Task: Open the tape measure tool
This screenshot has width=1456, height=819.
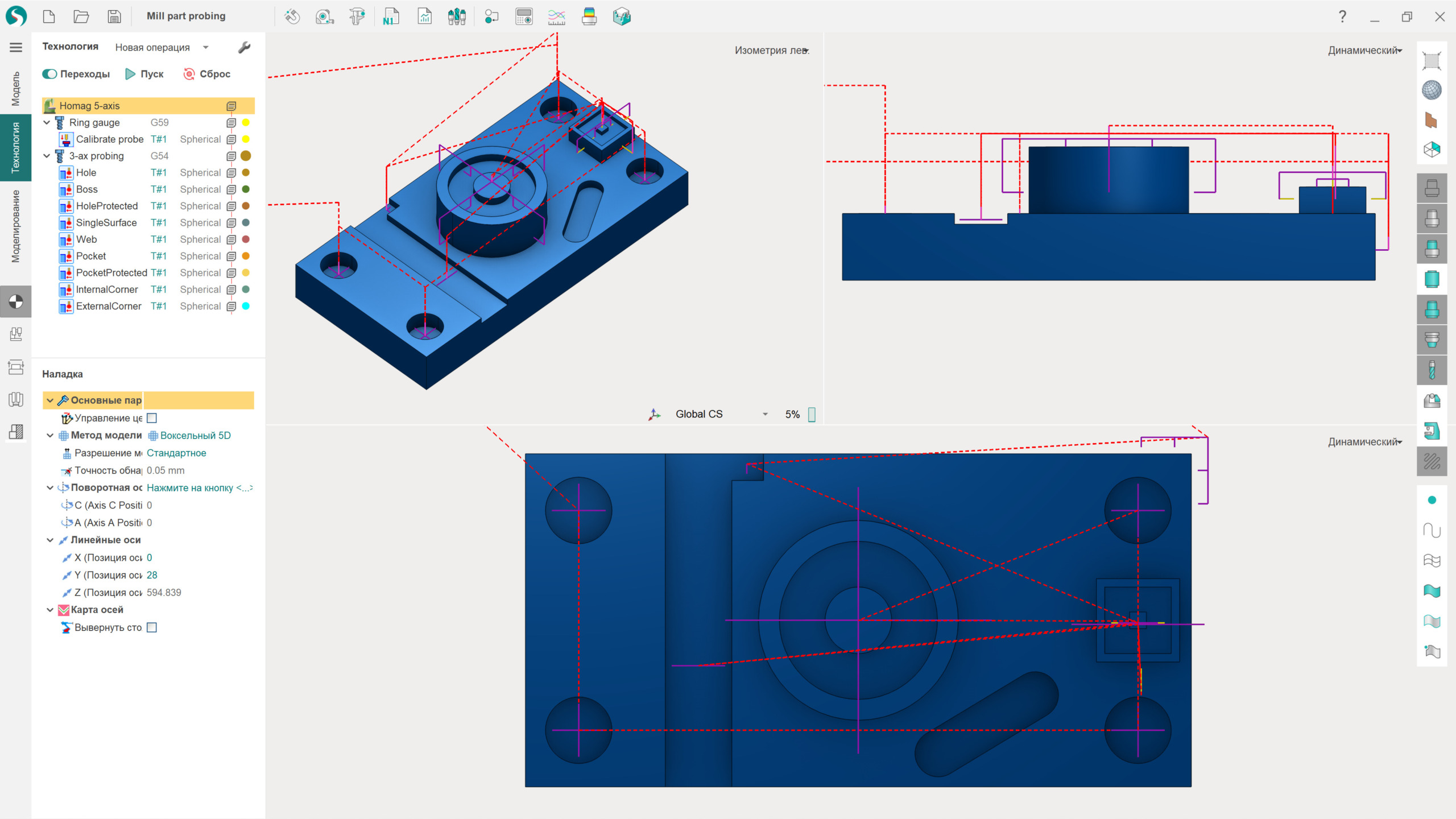Action: tap(324, 16)
